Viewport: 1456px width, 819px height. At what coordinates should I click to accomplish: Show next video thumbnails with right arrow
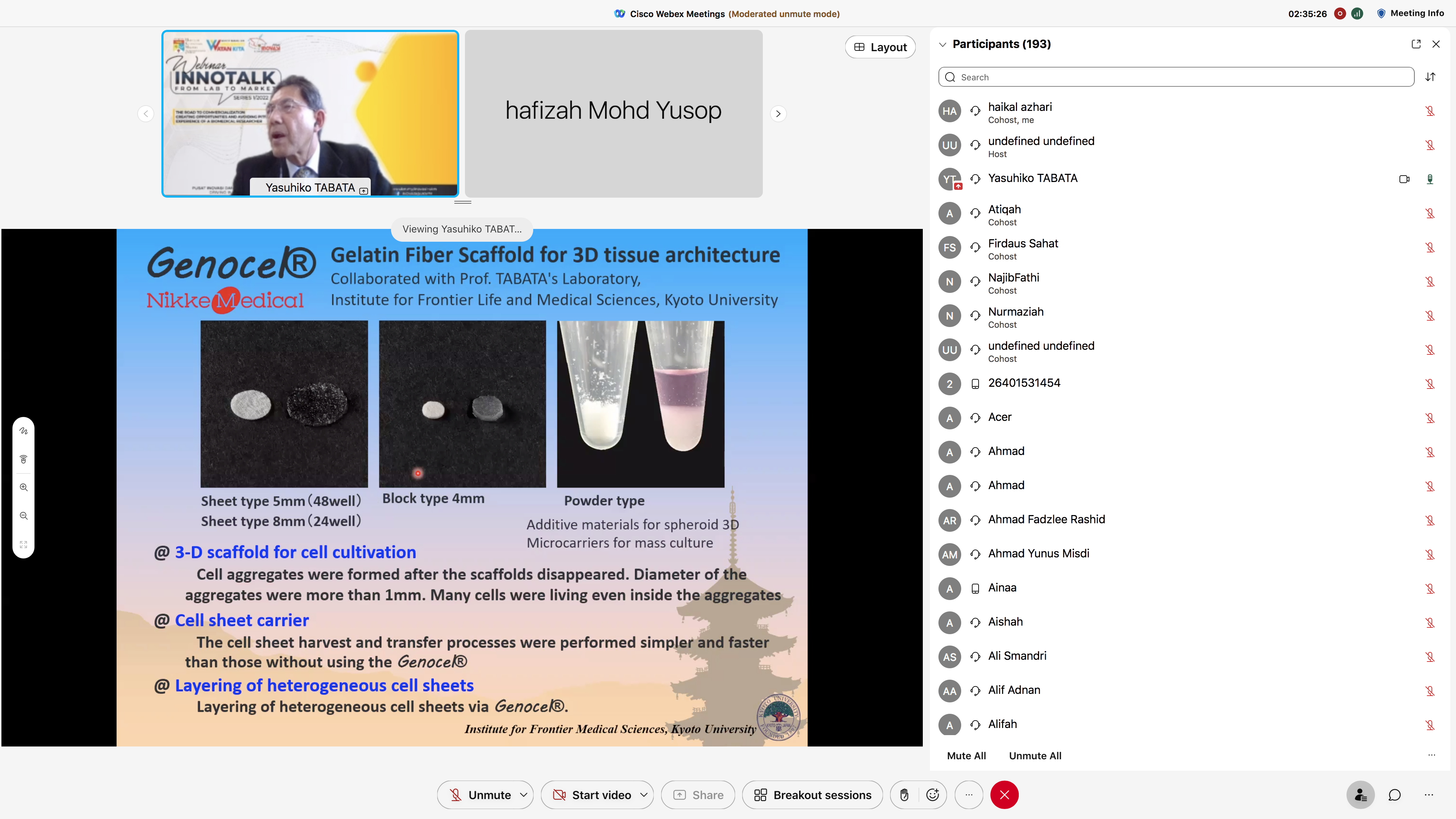pos(778,114)
